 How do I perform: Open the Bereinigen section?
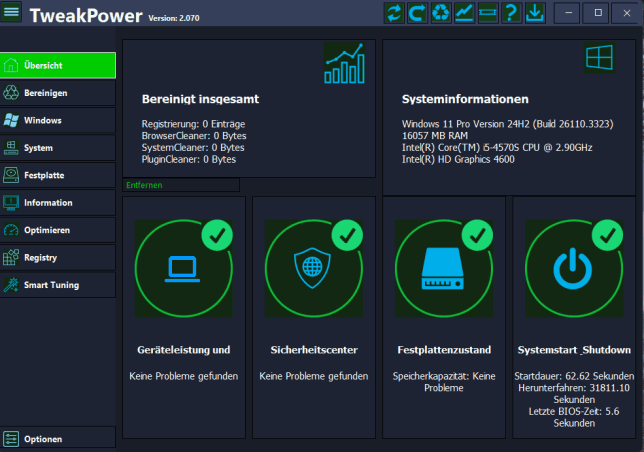click(x=58, y=93)
